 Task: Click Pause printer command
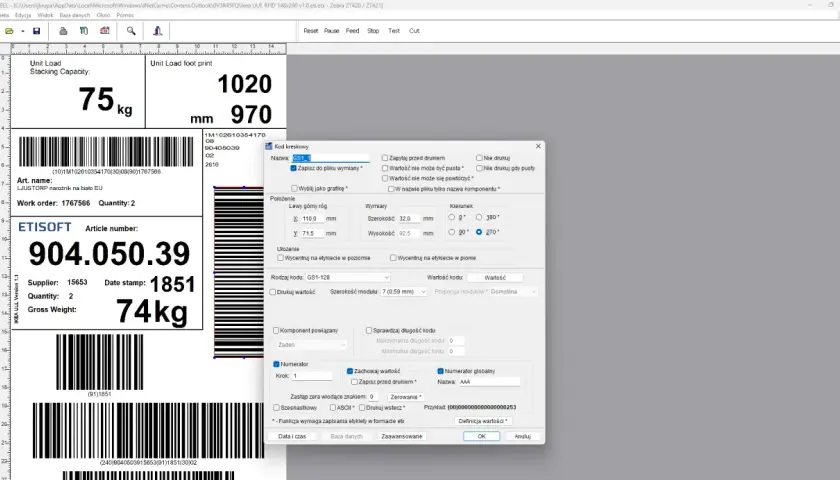pyautogui.click(x=332, y=31)
